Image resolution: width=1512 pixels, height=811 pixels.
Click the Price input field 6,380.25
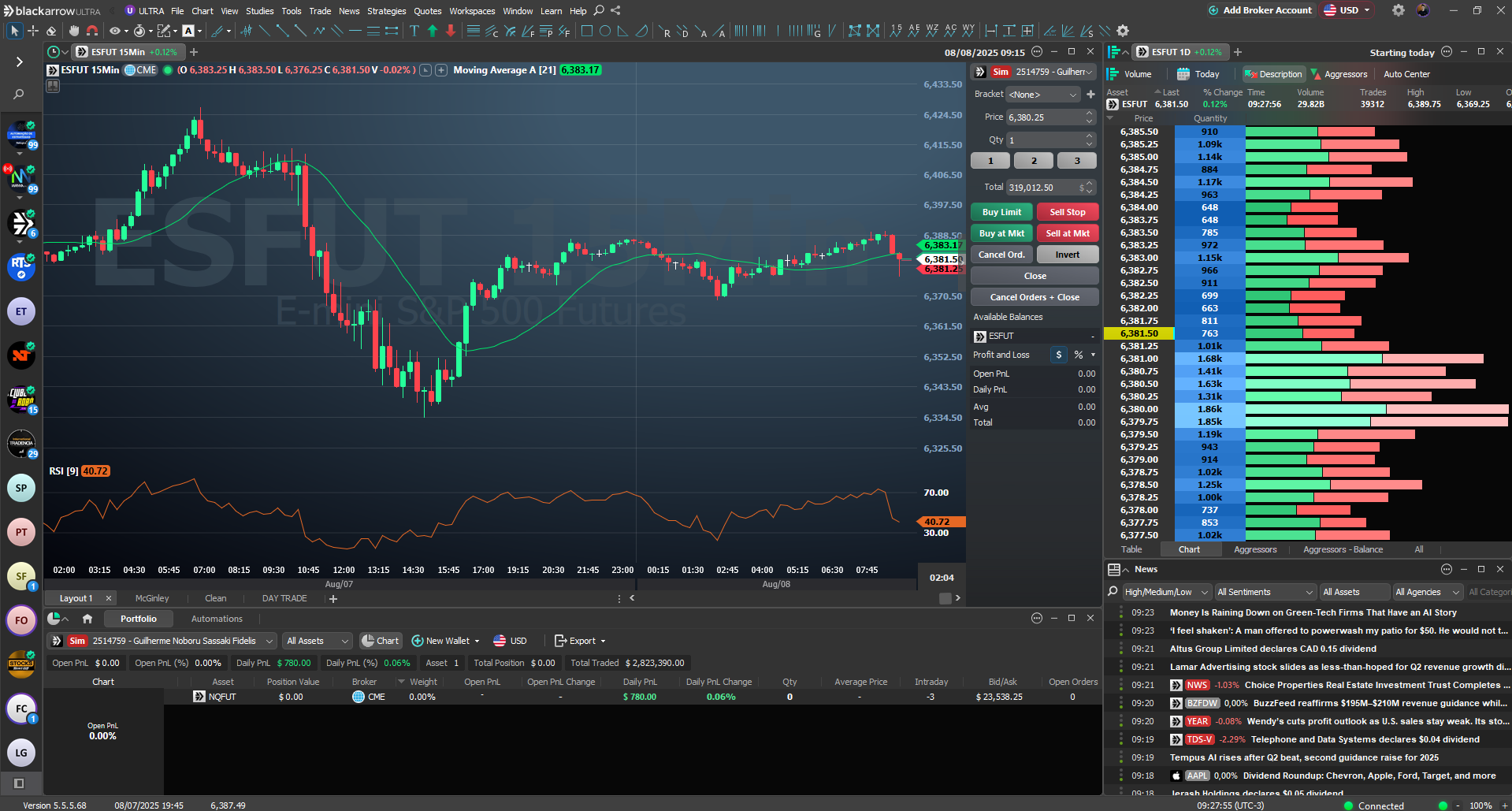(x=1051, y=117)
